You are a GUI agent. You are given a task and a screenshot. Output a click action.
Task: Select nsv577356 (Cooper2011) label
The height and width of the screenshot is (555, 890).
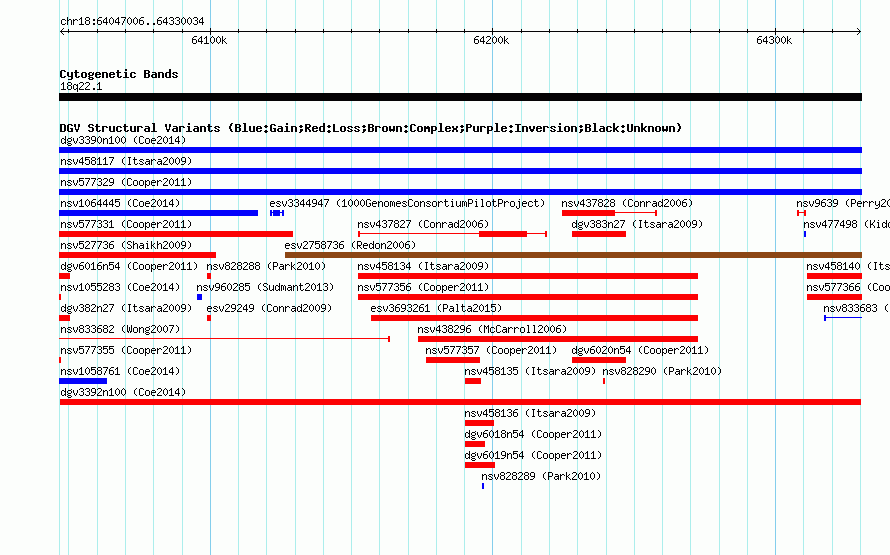pyautogui.click(x=423, y=287)
